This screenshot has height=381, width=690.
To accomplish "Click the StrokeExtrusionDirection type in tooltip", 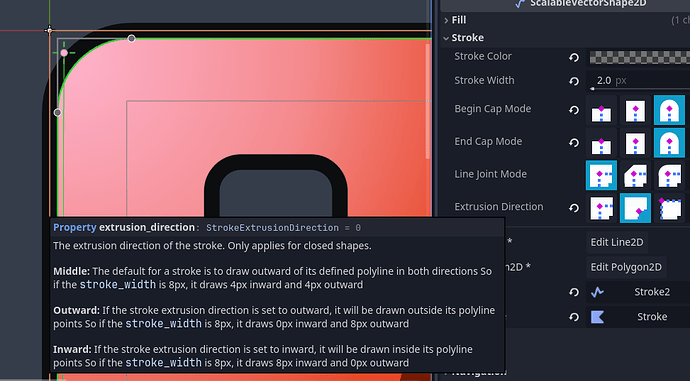I will (272, 228).
